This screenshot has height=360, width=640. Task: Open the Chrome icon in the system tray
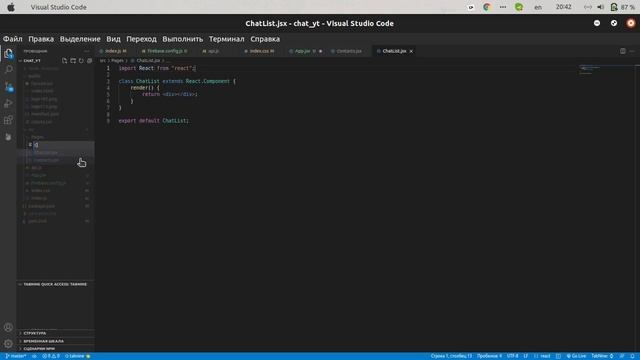pos(487,7)
